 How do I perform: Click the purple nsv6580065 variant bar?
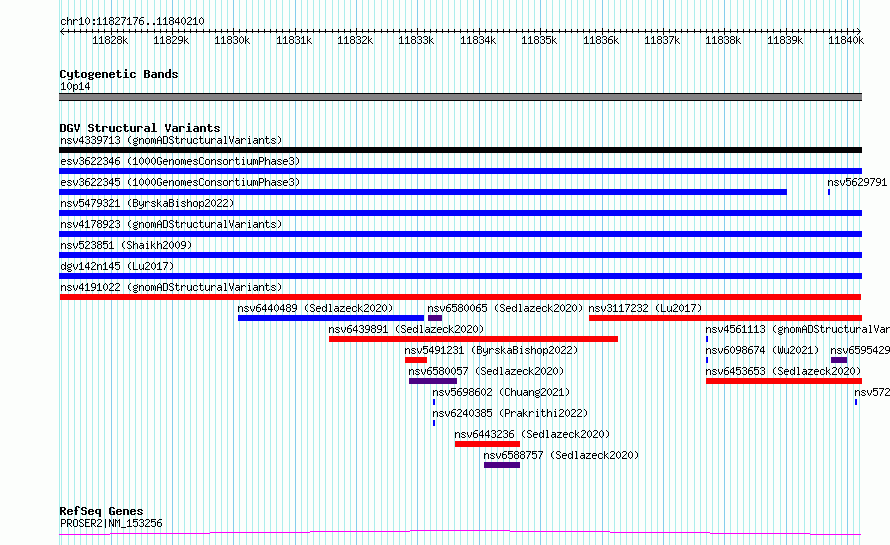[435, 318]
